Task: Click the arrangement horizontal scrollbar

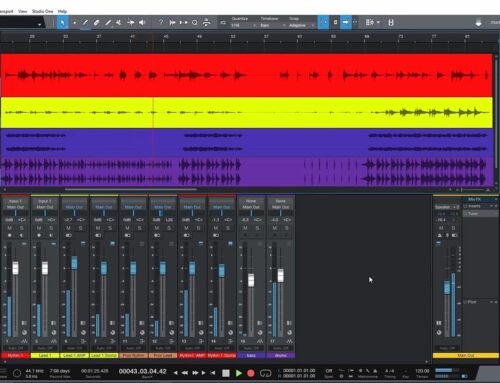Action: point(131,190)
